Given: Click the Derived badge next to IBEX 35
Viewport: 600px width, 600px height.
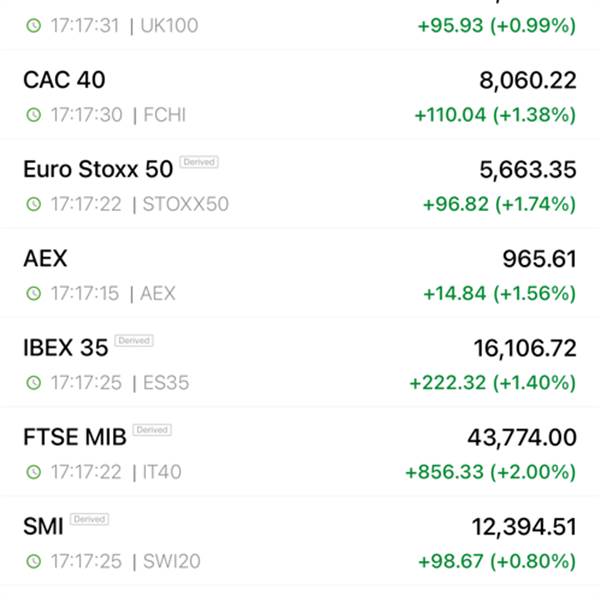Looking at the screenshot, I should (133, 341).
